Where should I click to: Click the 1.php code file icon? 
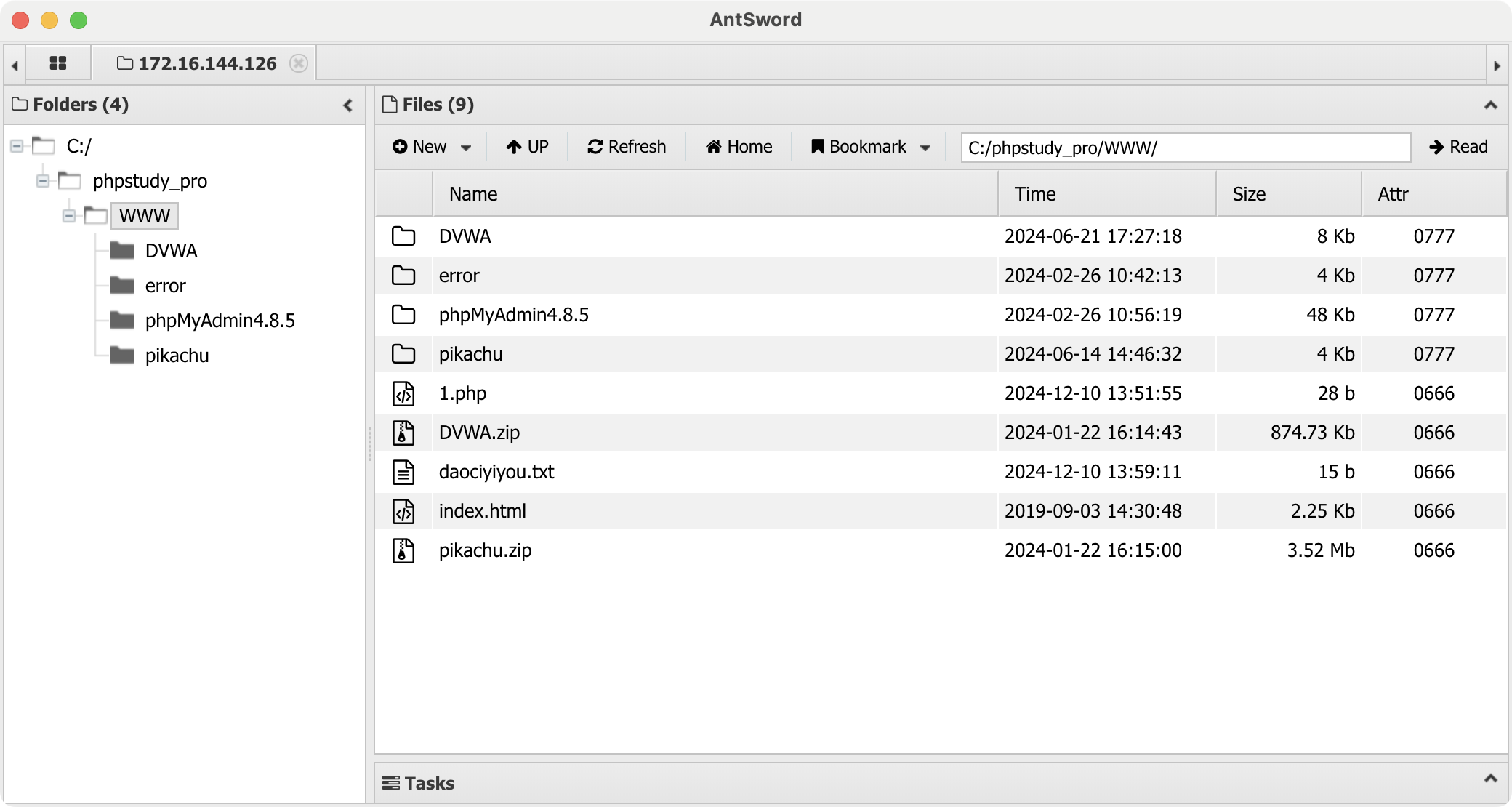(403, 393)
